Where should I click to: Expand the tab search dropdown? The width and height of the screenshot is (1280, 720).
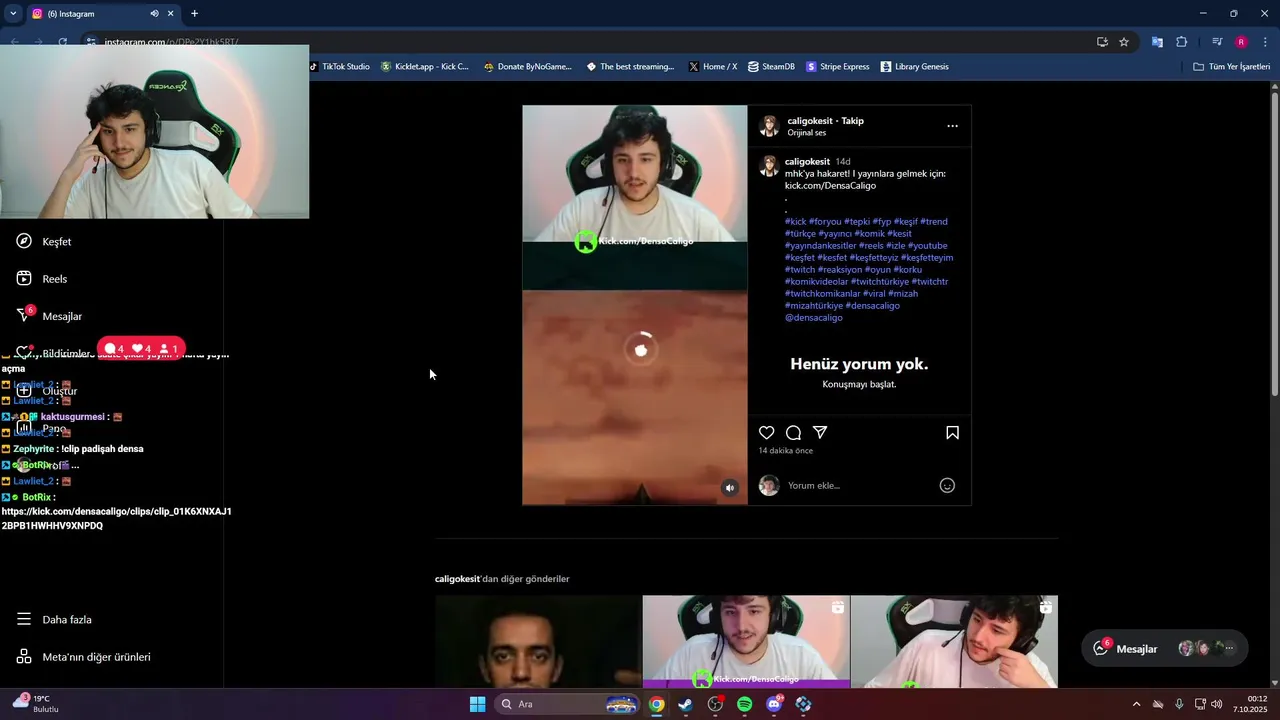click(13, 14)
